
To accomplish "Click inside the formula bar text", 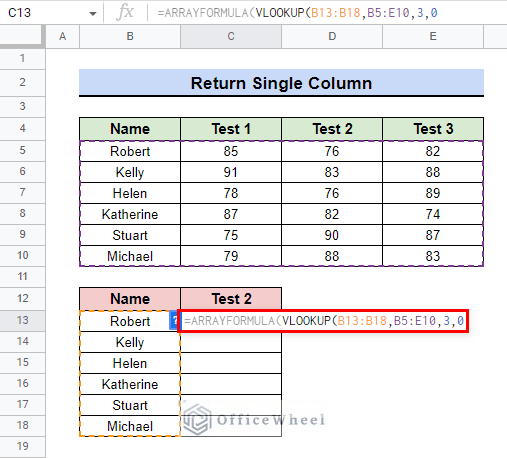I will click(x=297, y=13).
